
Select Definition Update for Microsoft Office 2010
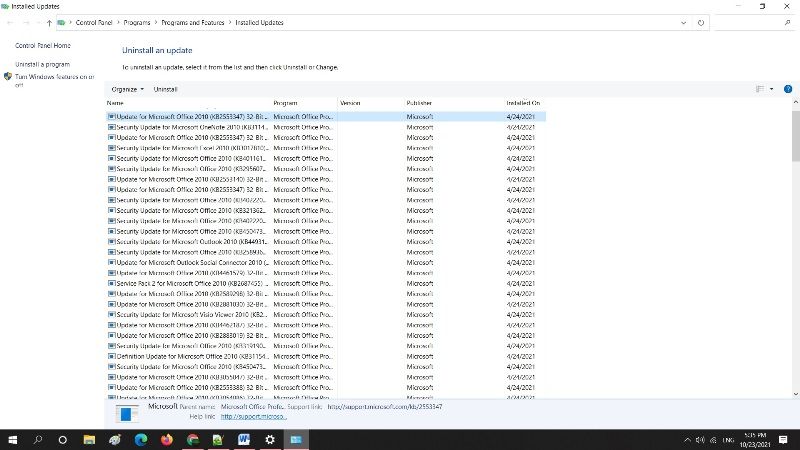point(326,357)
